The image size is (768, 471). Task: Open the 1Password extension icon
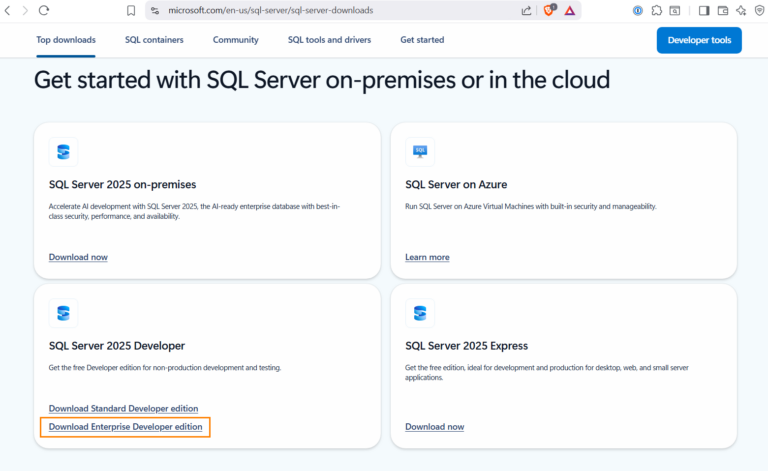pyautogui.click(x=638, y=10)
